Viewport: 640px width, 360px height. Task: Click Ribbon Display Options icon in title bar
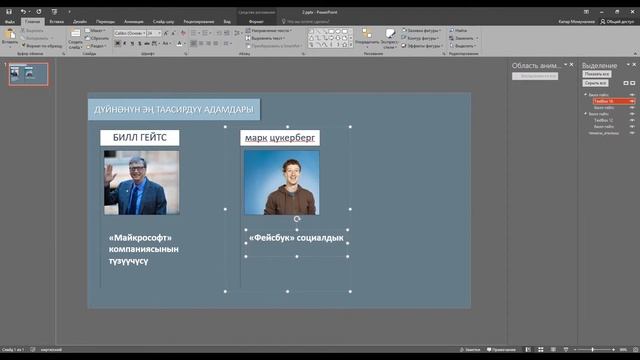tap(586, 12)
